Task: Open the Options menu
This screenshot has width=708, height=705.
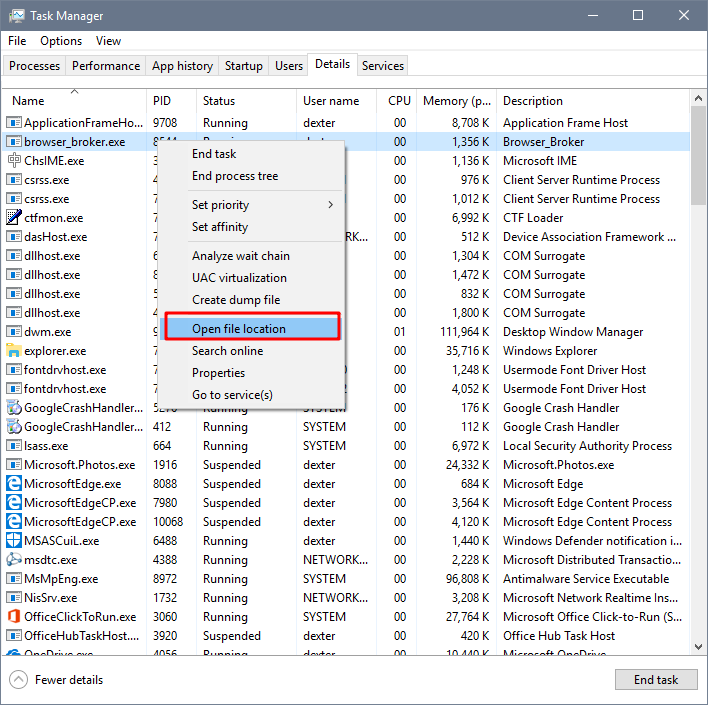Action: point(61,41)
